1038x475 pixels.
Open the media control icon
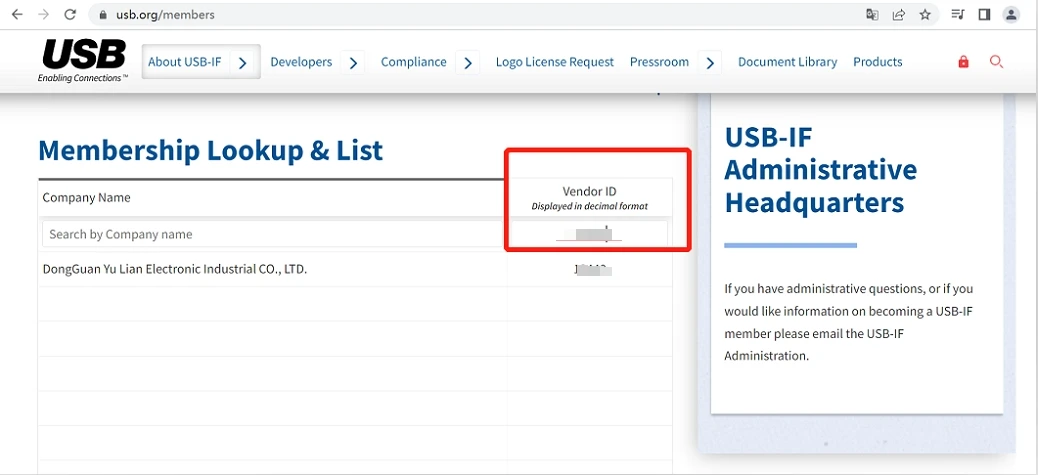click(x=958, y=15)
